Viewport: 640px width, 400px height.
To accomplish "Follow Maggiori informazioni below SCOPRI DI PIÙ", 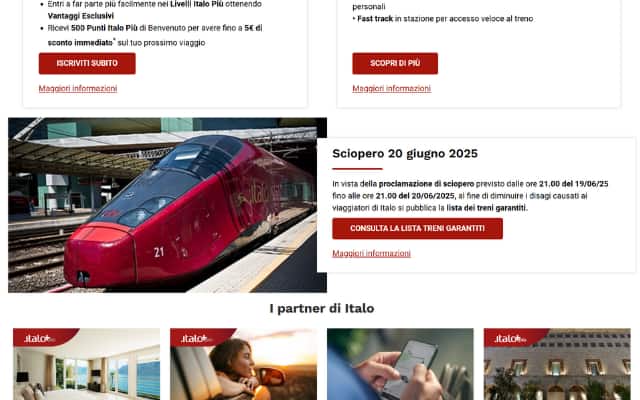I will point(391,89).
